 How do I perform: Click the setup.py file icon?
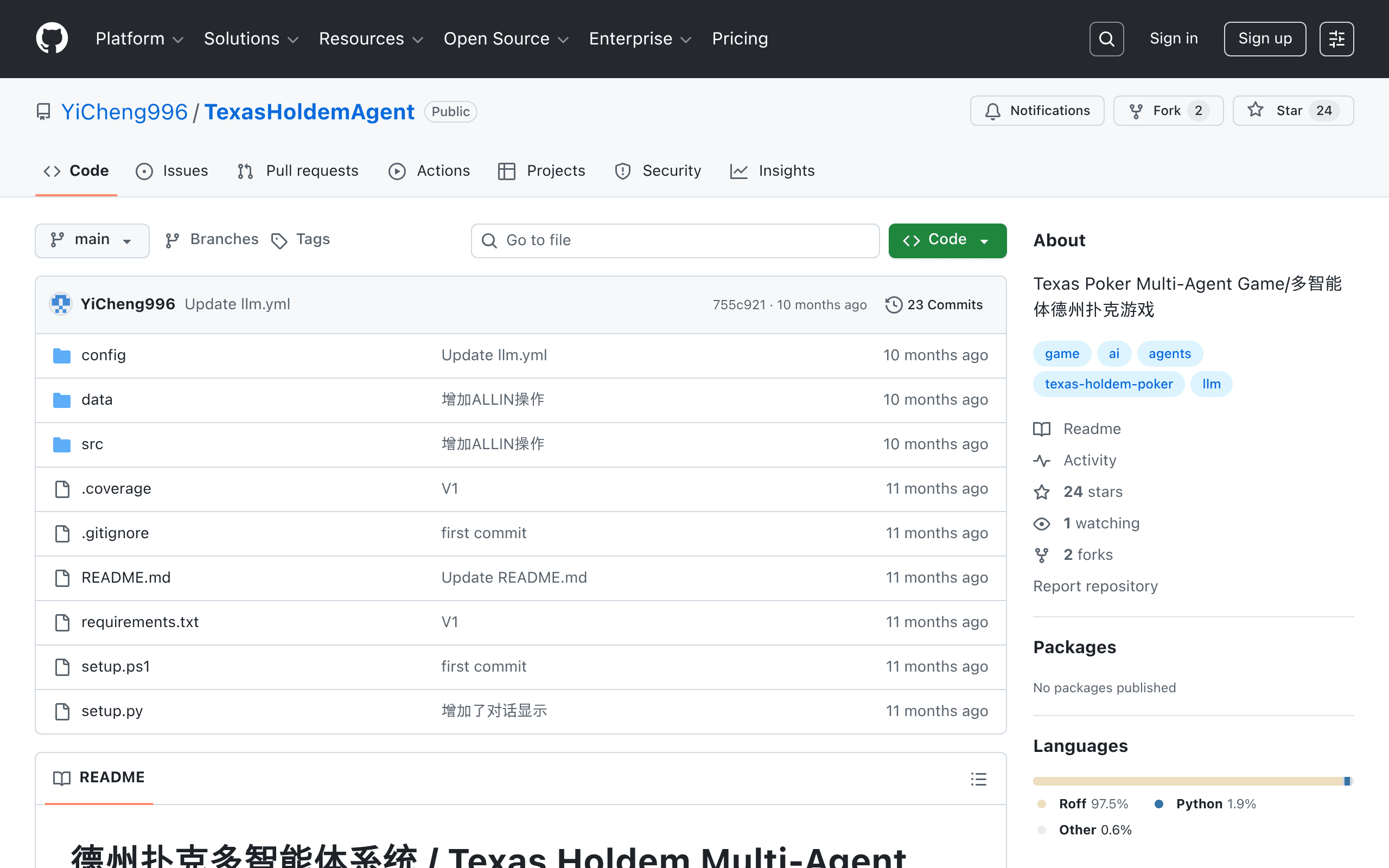[x=62, y=711]
